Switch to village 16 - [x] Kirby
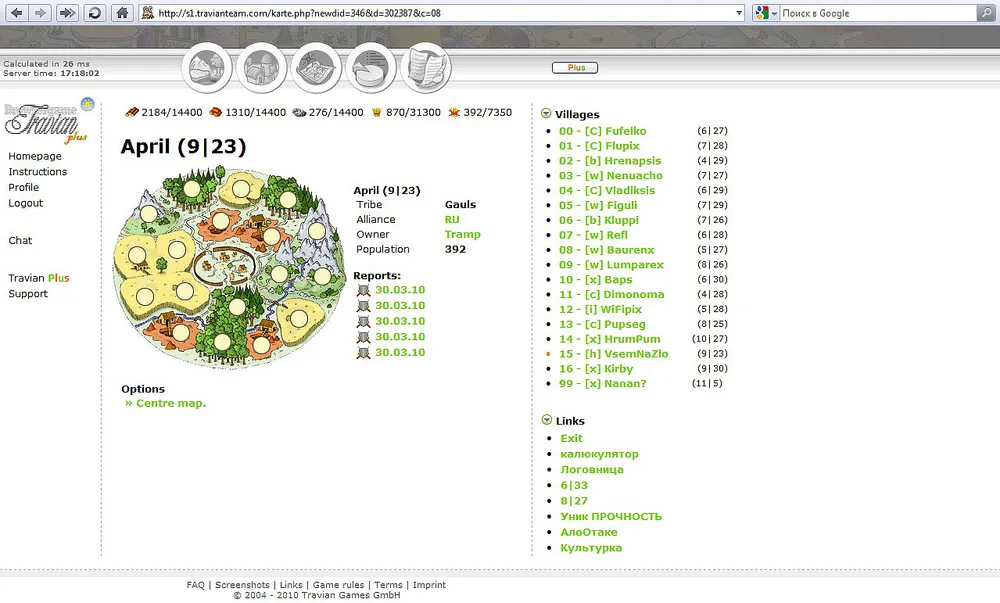1000x603 pixels. pos(596,368)
